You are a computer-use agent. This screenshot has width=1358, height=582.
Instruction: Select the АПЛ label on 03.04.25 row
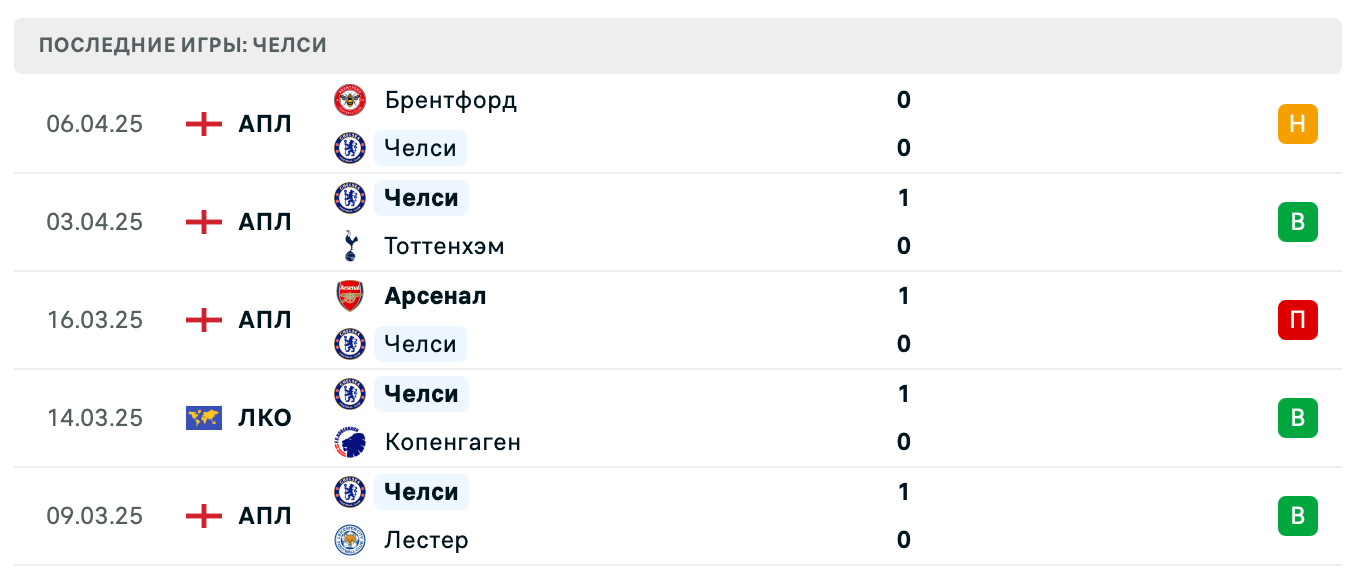point(265,222)
